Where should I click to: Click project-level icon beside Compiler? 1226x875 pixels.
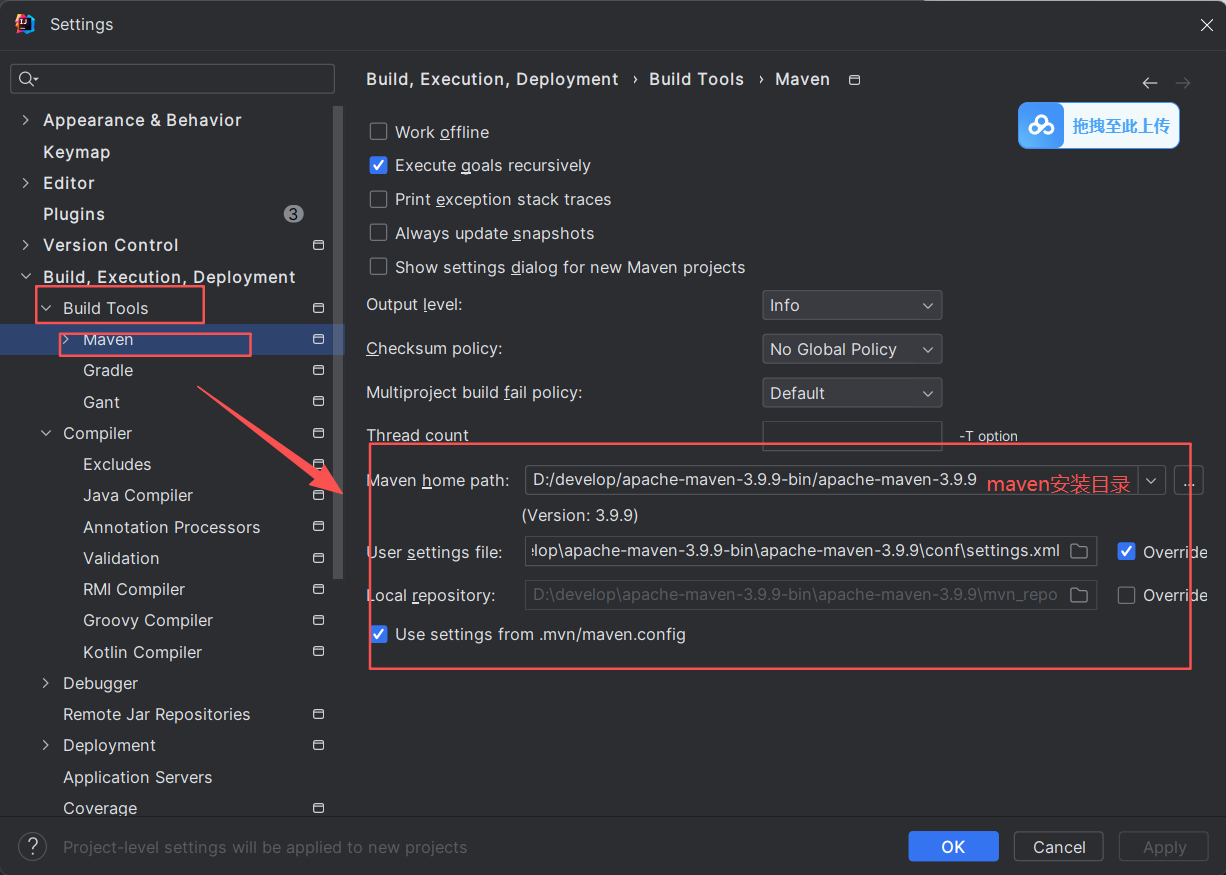click(x=318, y=433)
